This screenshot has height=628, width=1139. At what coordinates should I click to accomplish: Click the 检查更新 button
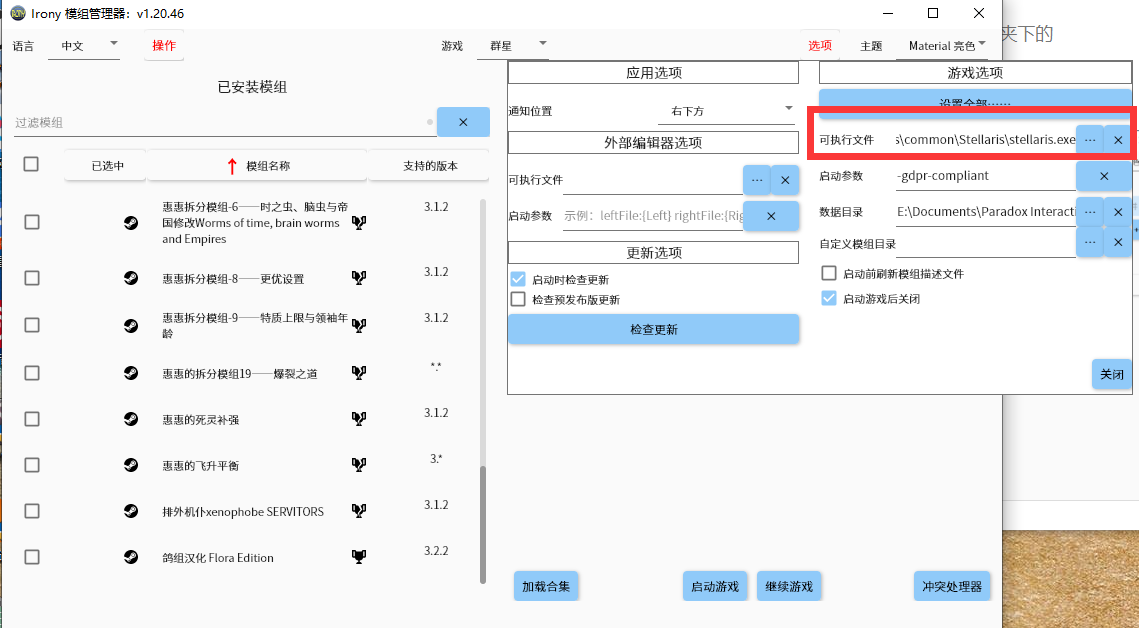coord(653,329)
